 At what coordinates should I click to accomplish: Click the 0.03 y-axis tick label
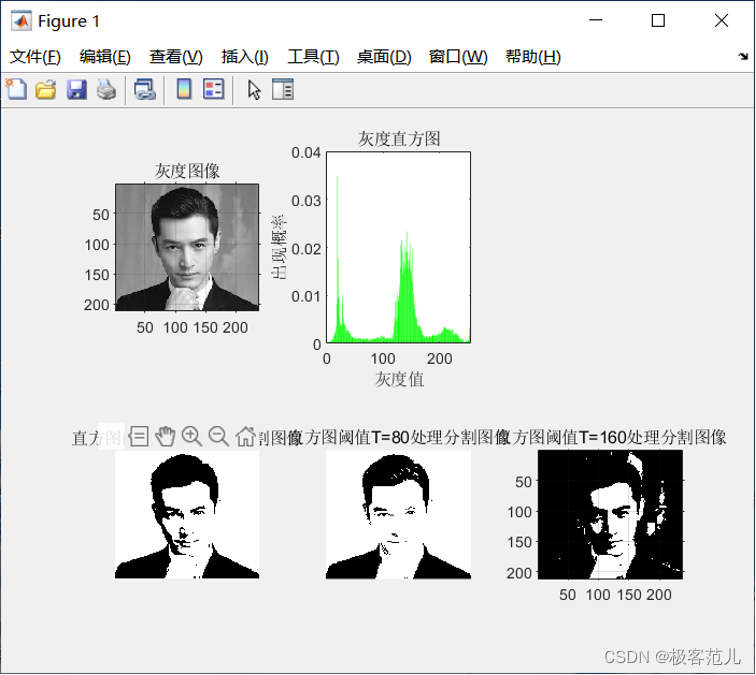[x=306, y=201]
